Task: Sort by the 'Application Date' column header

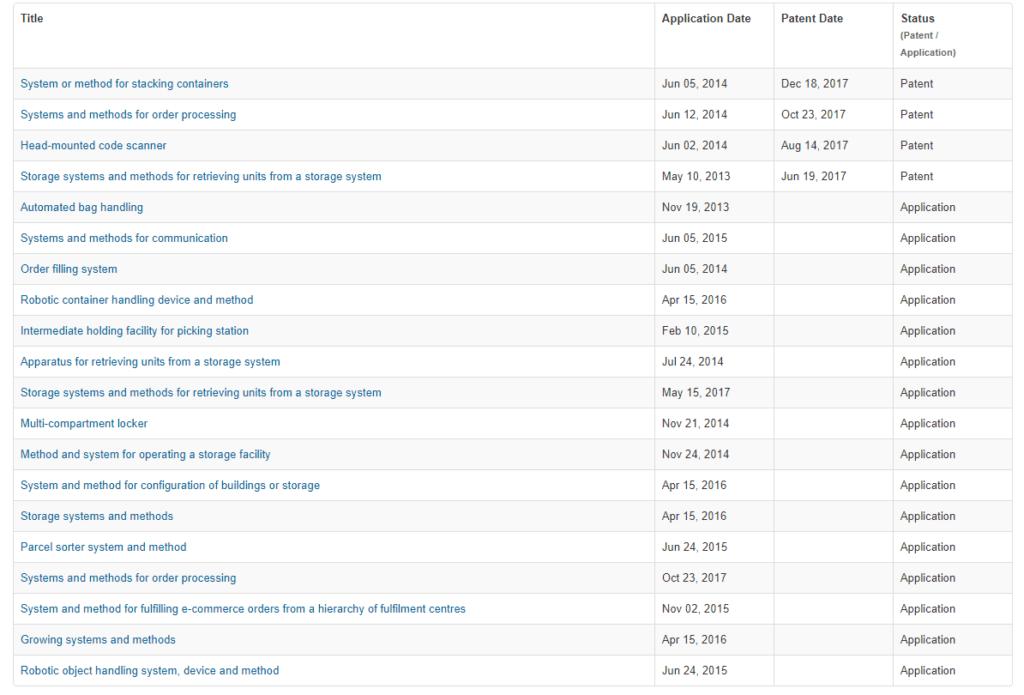Action: tap(706, 19)
